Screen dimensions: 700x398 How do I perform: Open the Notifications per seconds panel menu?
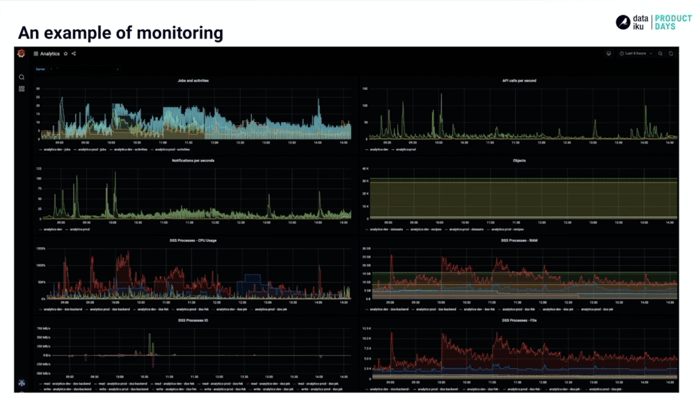click(x=193, y=161)
